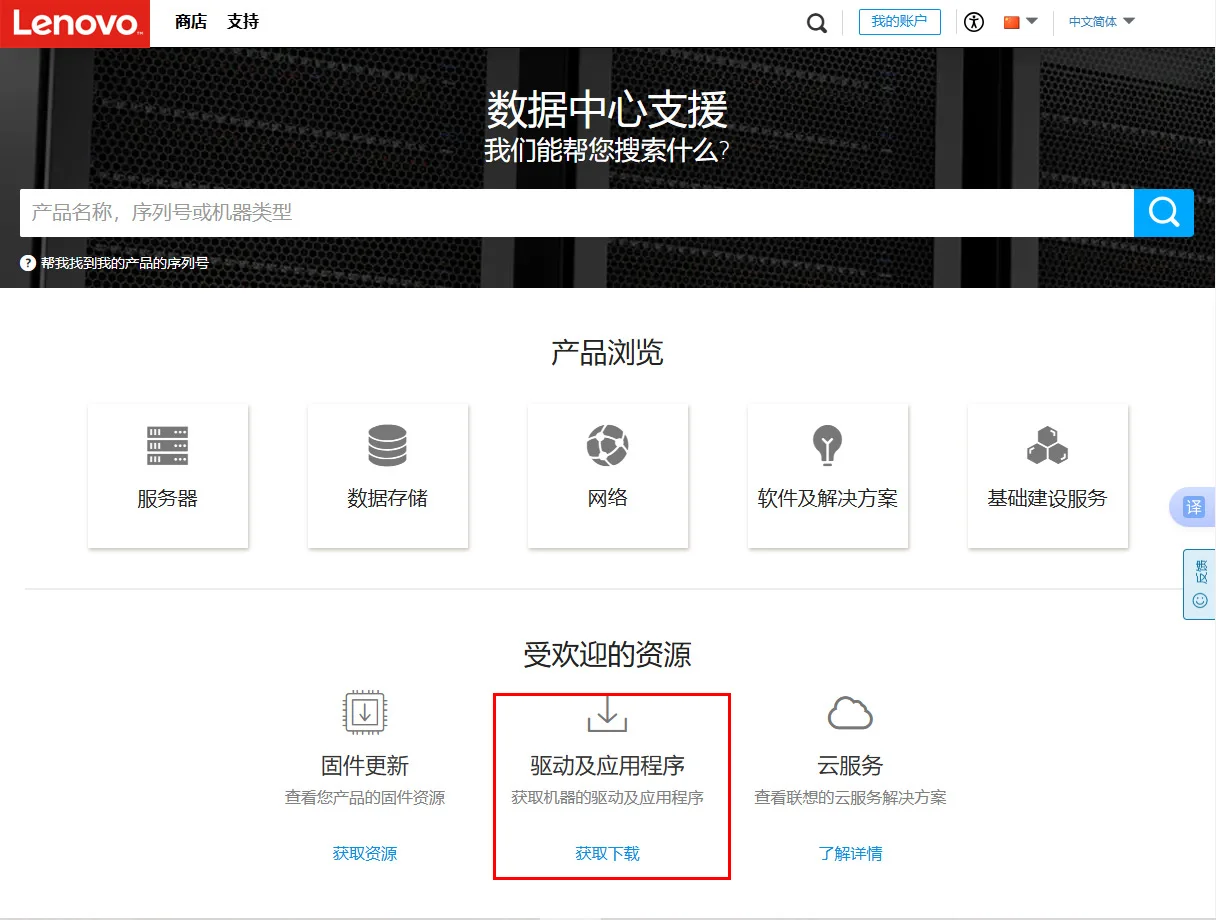Screen dimensions: 1216x920
Task: Open the accessibility icon in the header
Action: point(974,21)
